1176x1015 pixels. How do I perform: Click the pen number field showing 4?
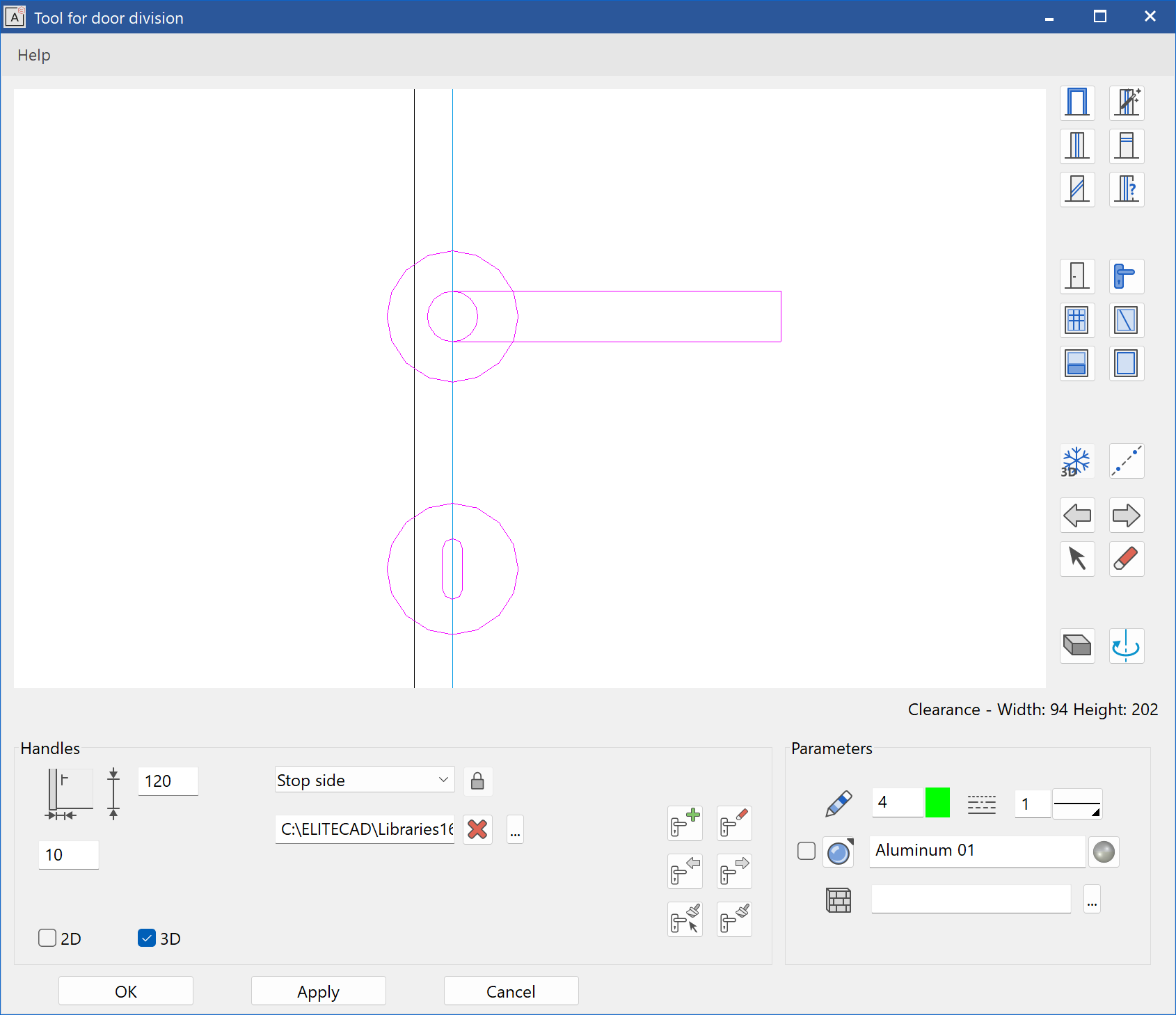click(x=898, y=803)
